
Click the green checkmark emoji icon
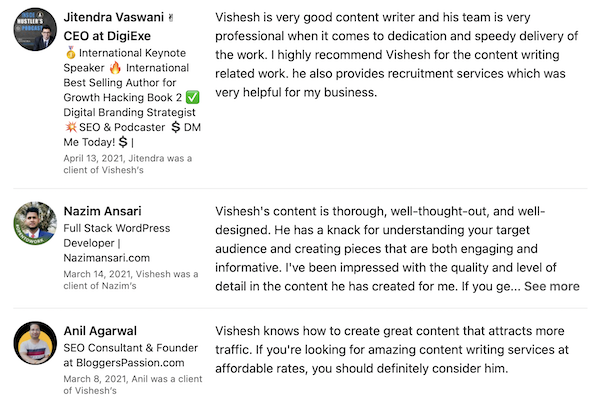tap(192, 98)
